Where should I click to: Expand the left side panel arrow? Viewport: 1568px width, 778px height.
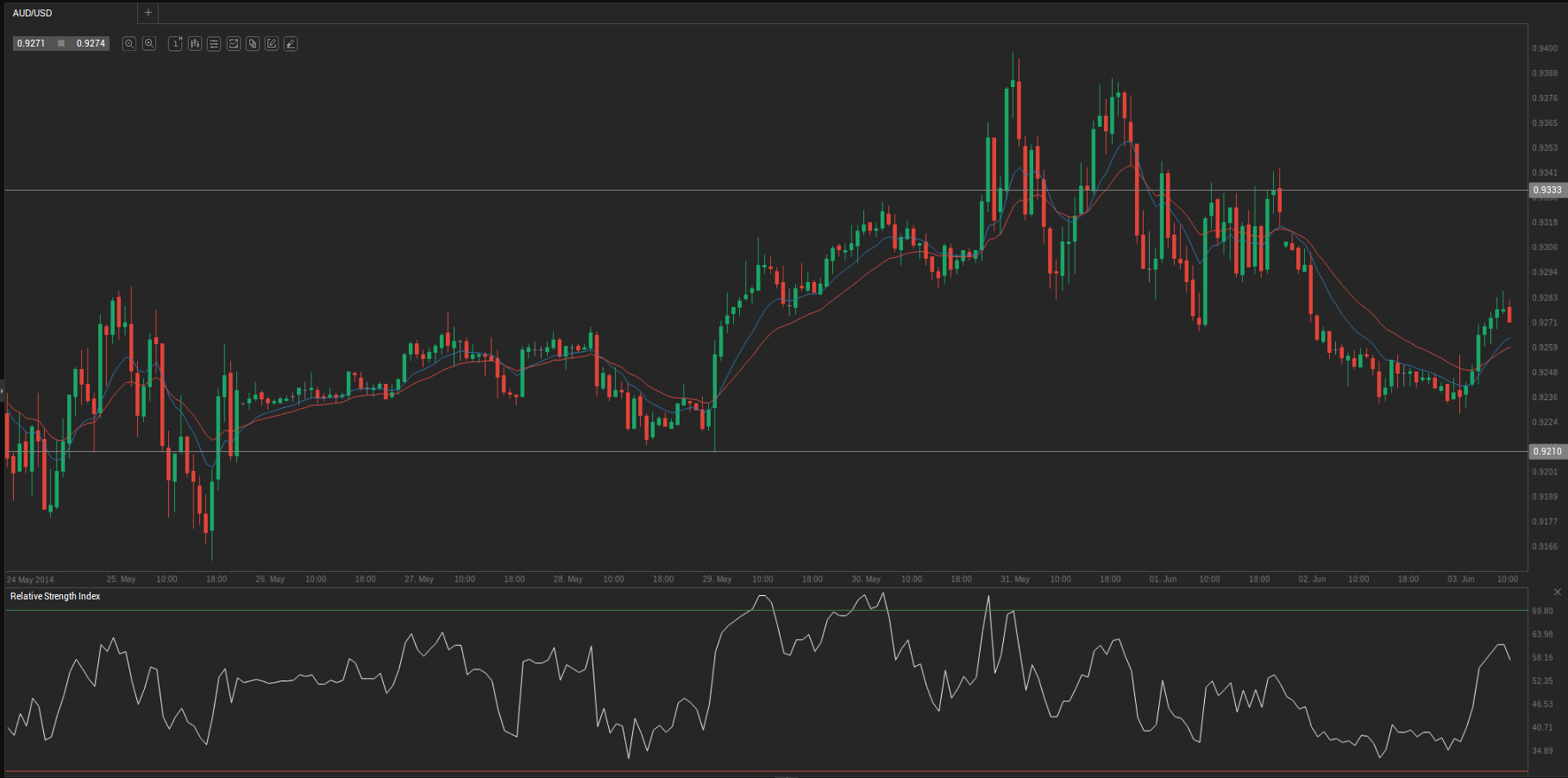point(3,391)
